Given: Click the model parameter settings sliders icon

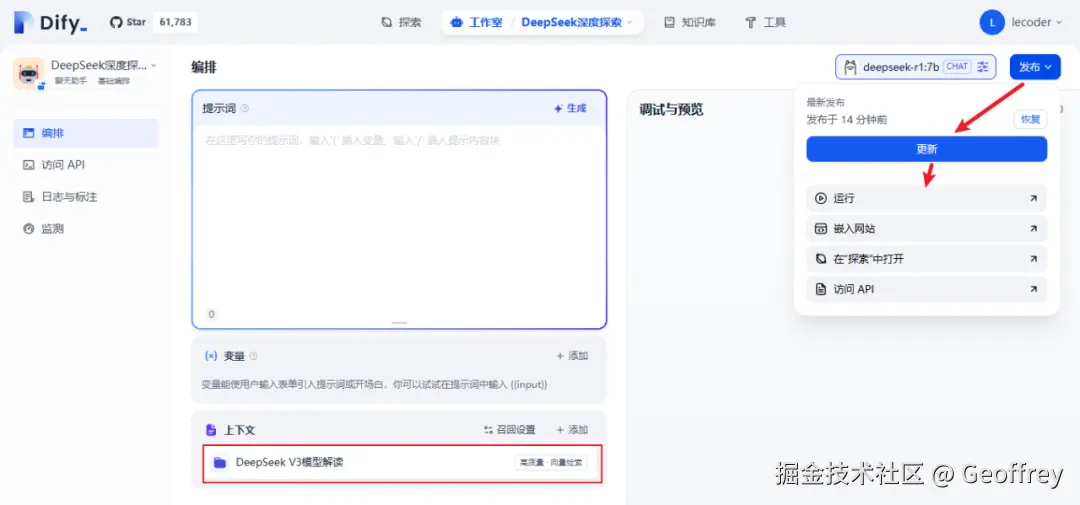Looking at the screenshot, I should tap(983, 67).
